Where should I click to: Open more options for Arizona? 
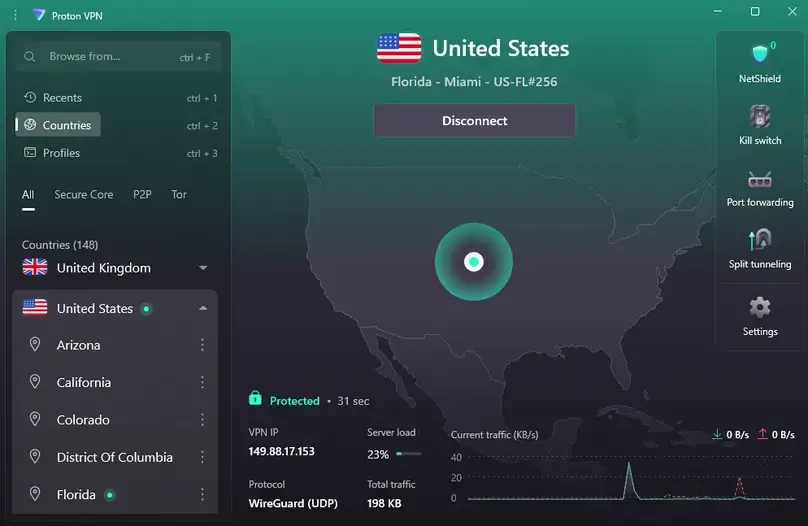point(202,345)
